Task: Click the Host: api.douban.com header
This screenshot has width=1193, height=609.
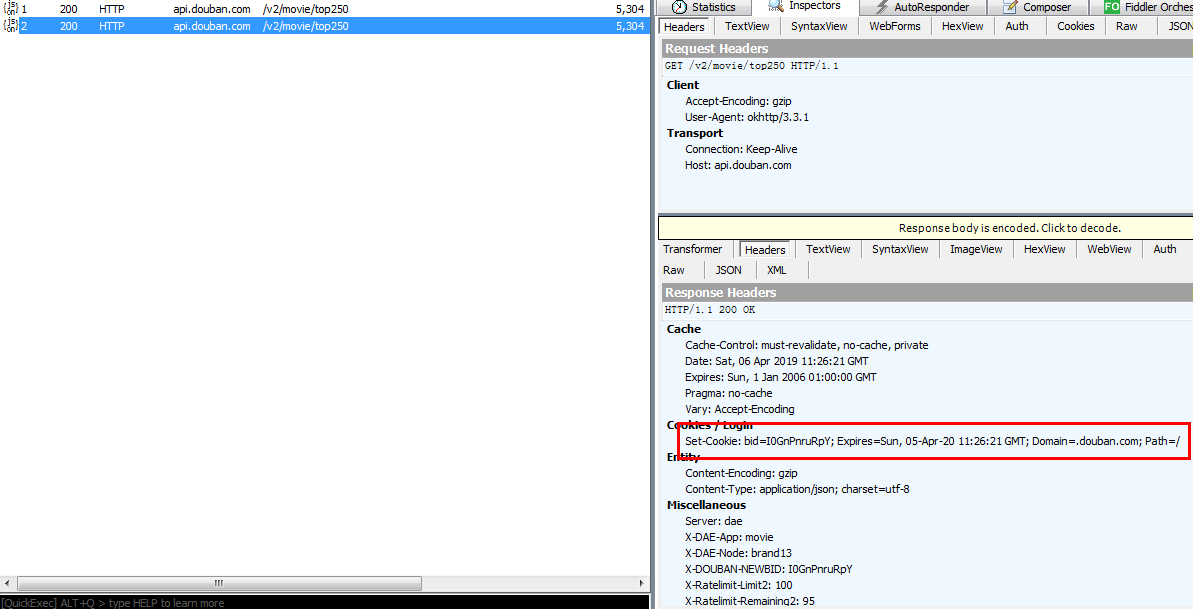Action: 738,164
